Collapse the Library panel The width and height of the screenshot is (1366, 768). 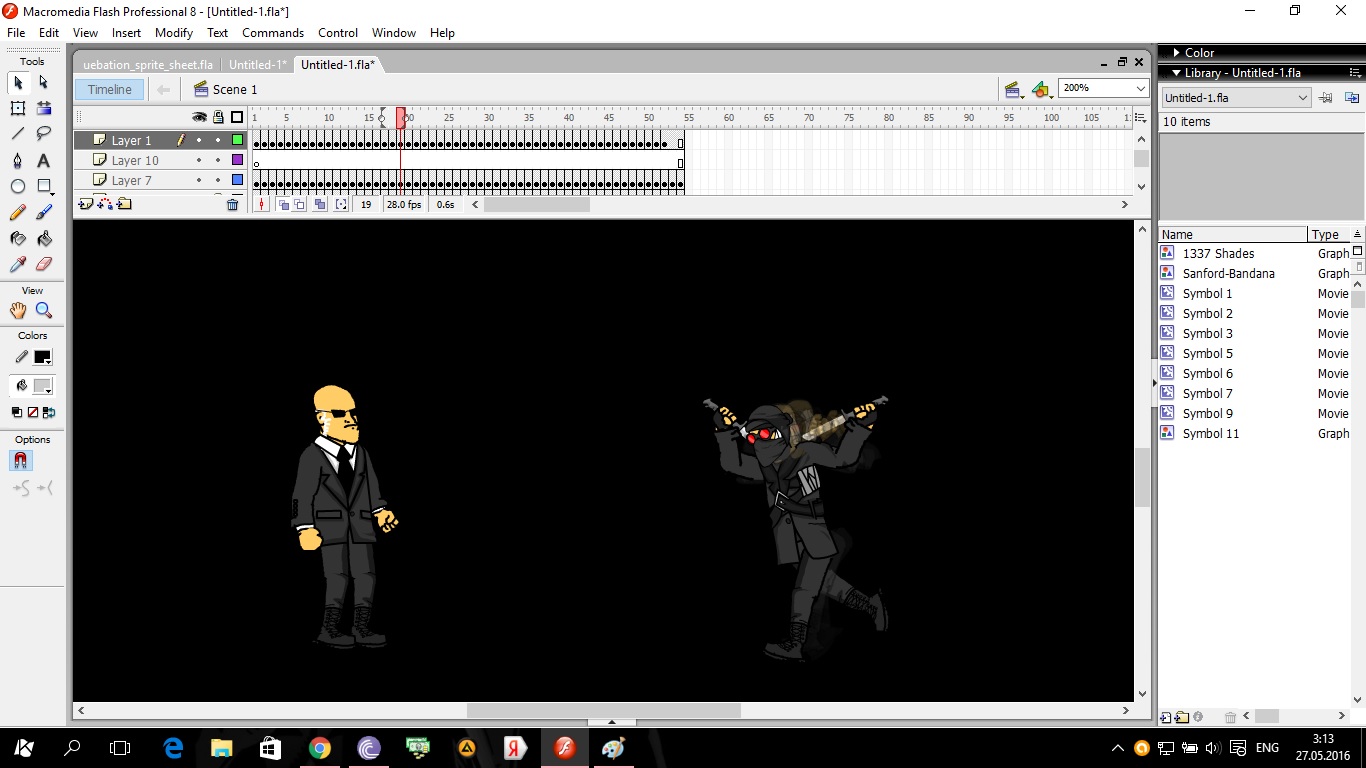pyautogui.click(x=1177, y=73)
